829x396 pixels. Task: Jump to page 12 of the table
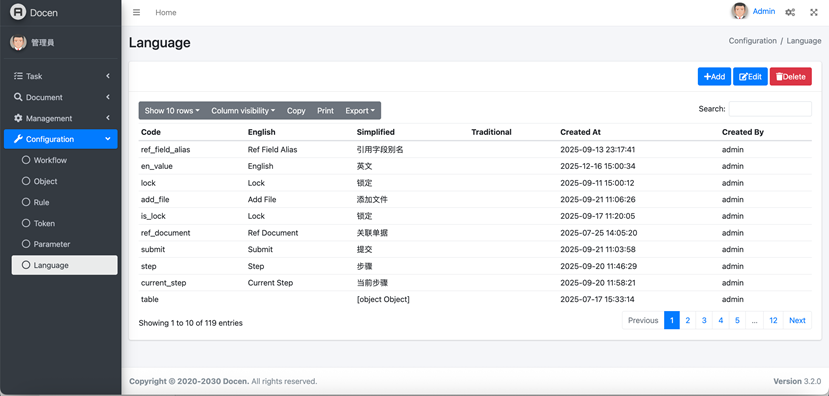pos(773,320)
